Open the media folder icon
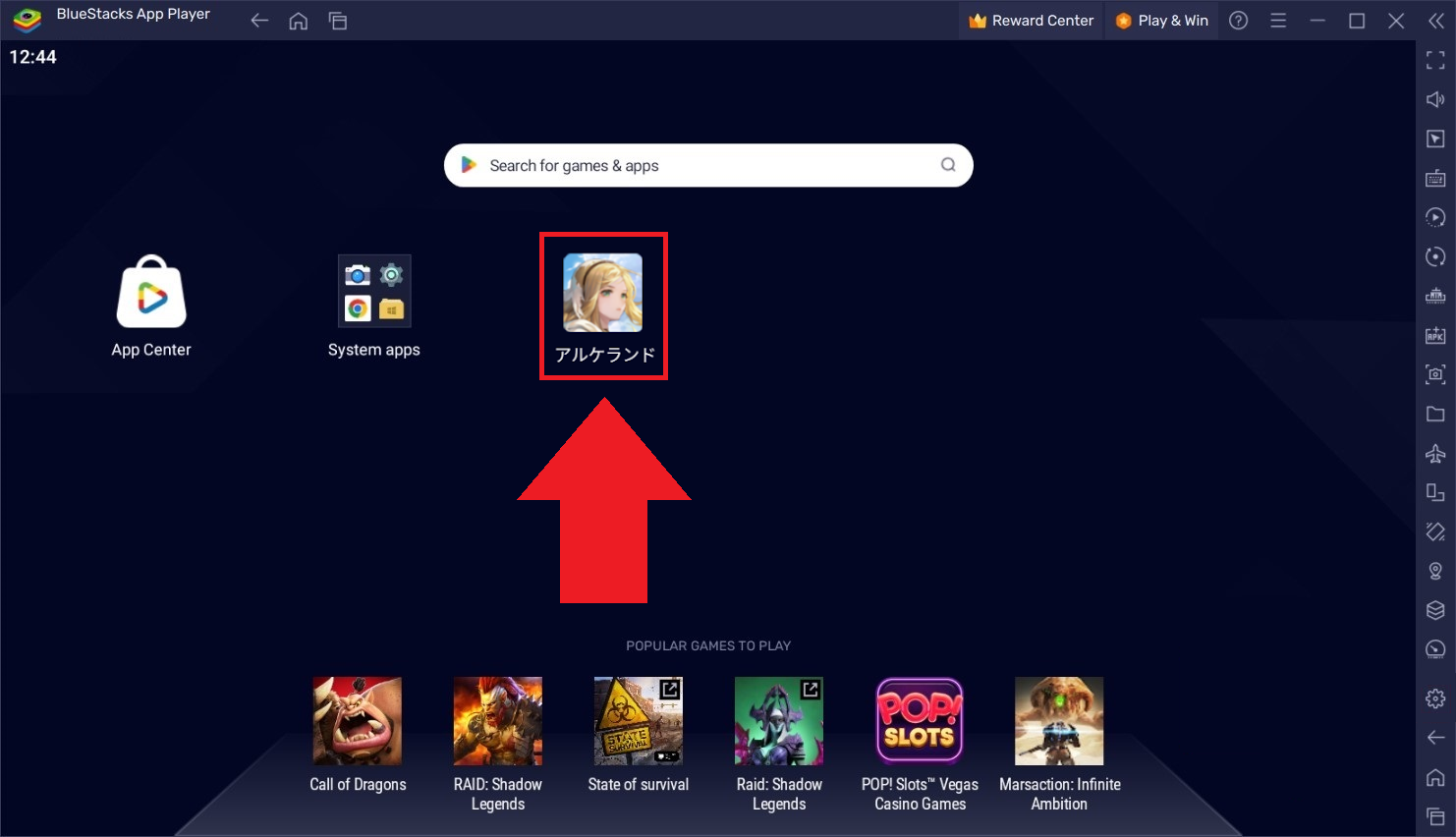1456x837 pixels. [x=1435, y=414]
